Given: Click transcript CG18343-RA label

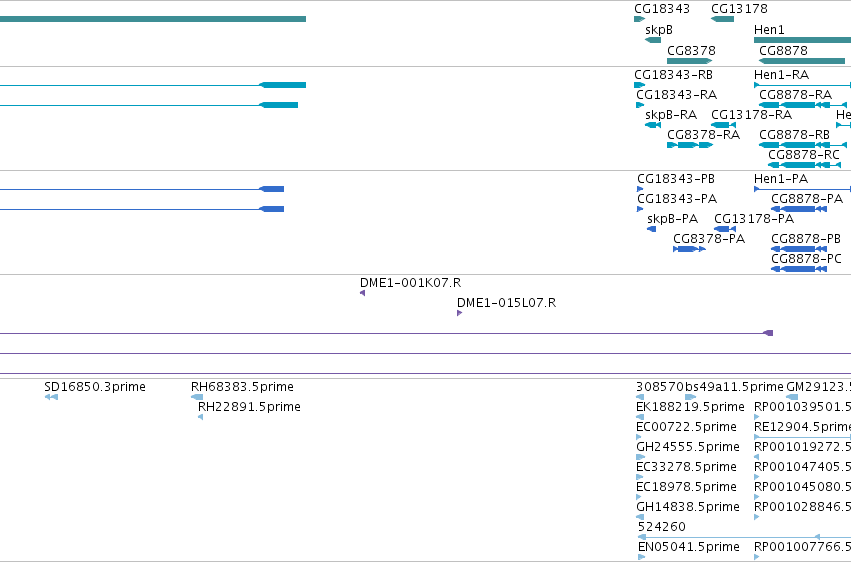Looking at the screenshot, I should coord(676,95).
